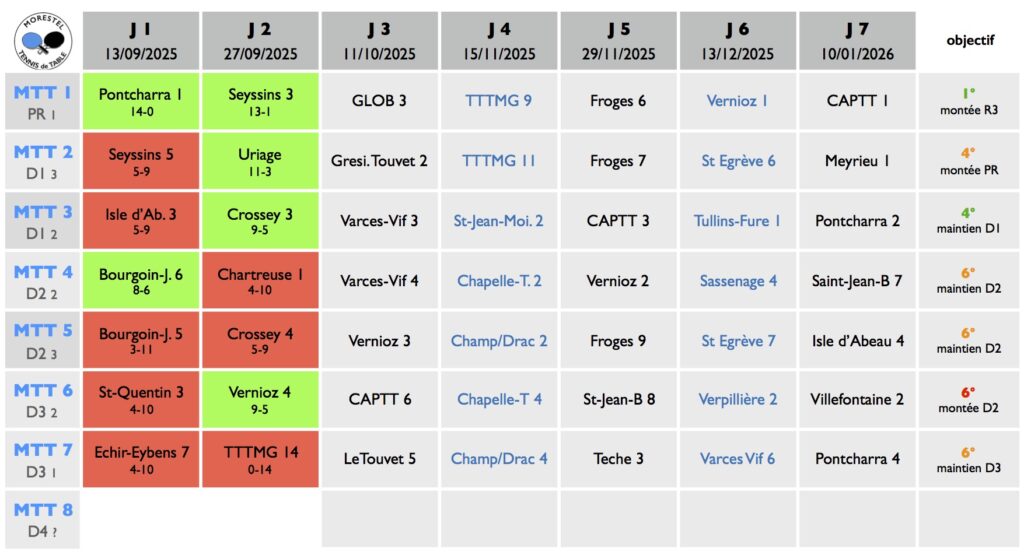Screen dimensions: 1024x555
Task: Click the MTT 1 PR team row label
Action: [x=42, y=101]
